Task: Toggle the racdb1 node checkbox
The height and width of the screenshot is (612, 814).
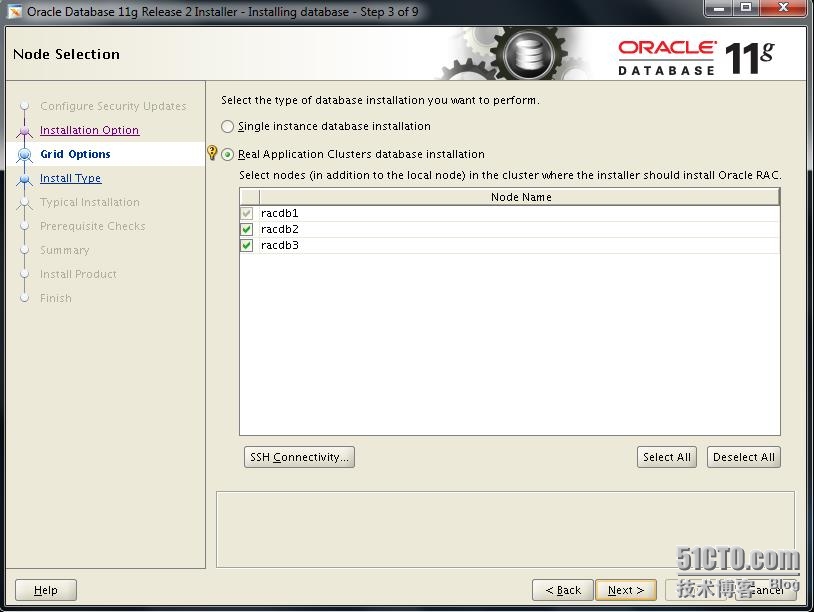Action: (247, 213)
